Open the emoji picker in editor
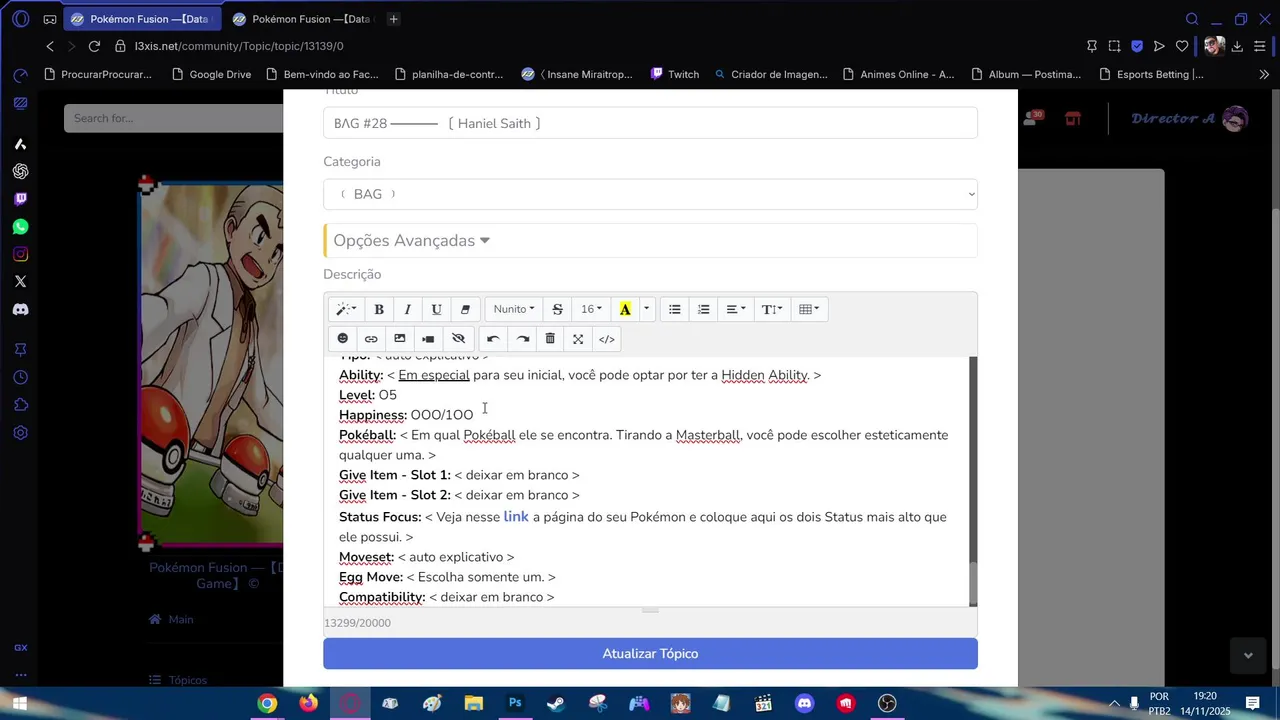This screenshot has width=1280, height=720. coord(343,339)
